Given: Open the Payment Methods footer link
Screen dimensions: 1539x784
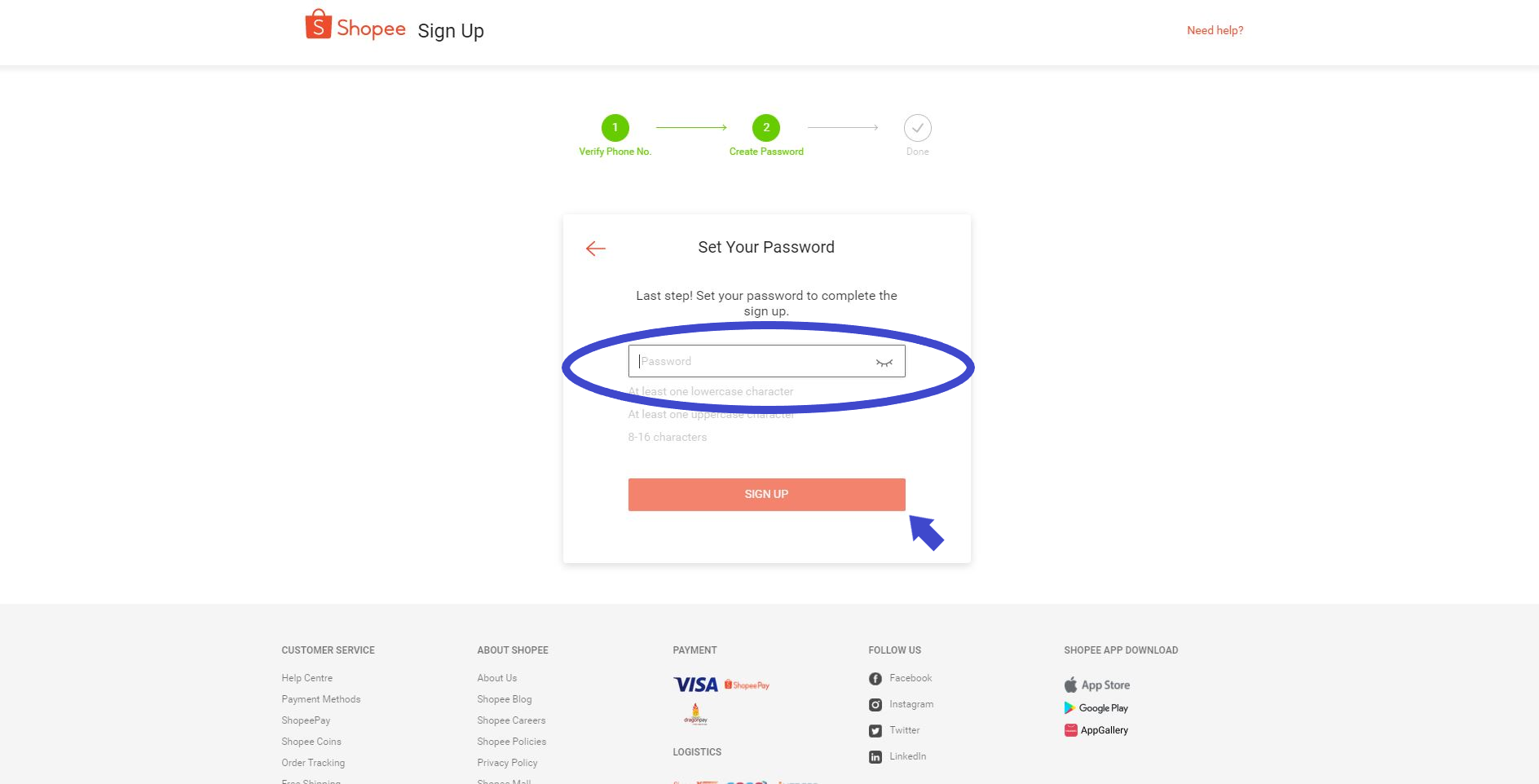Looking at the screenshot, I should [321, 699].
